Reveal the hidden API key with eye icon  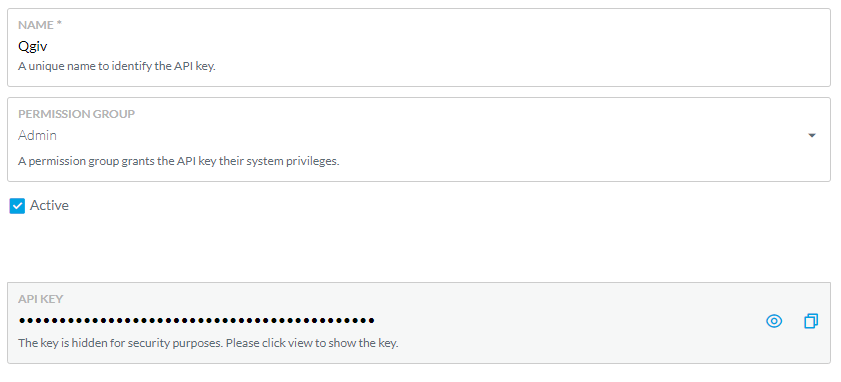(x=774, y=321)
